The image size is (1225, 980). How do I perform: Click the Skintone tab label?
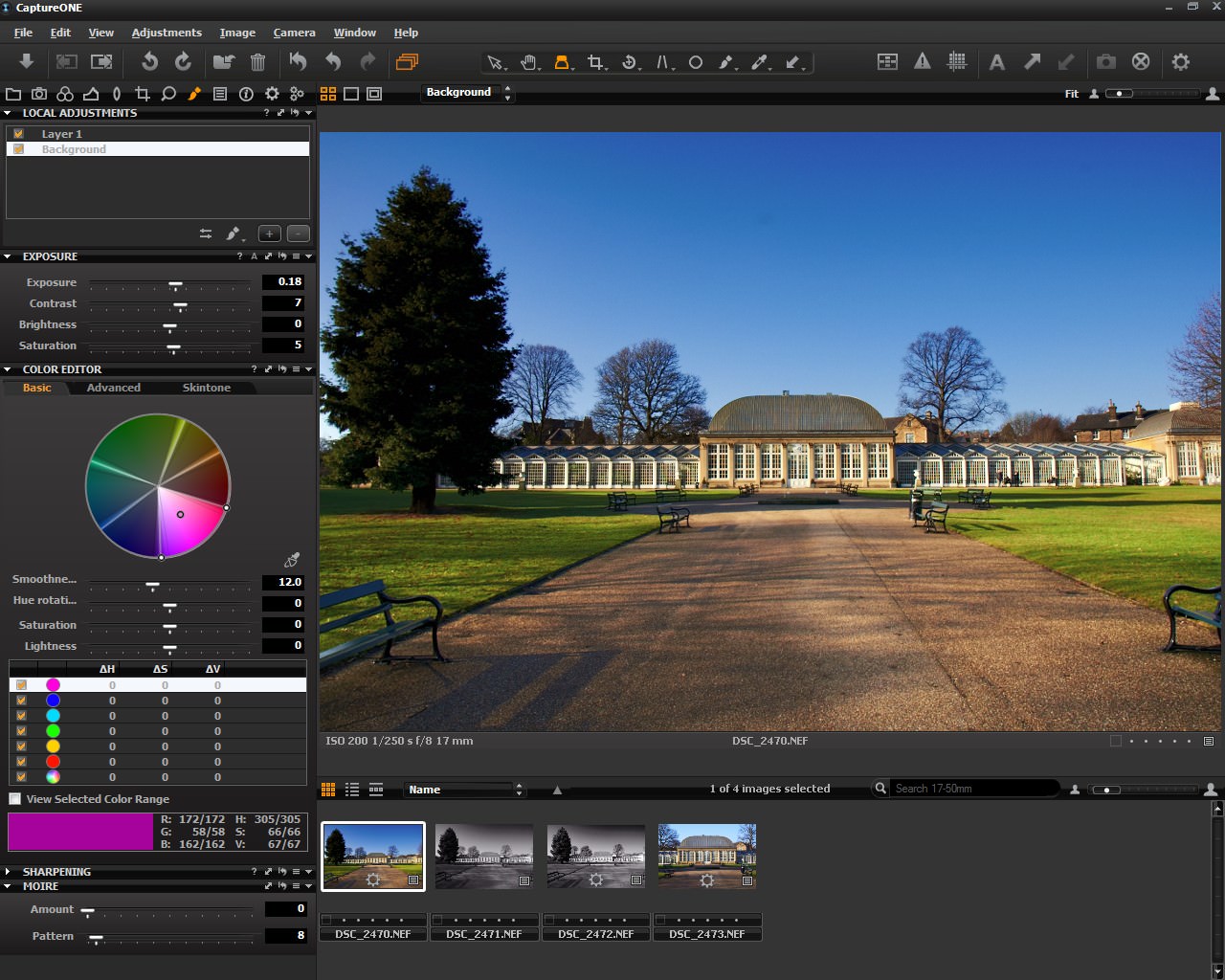point(207,387)
